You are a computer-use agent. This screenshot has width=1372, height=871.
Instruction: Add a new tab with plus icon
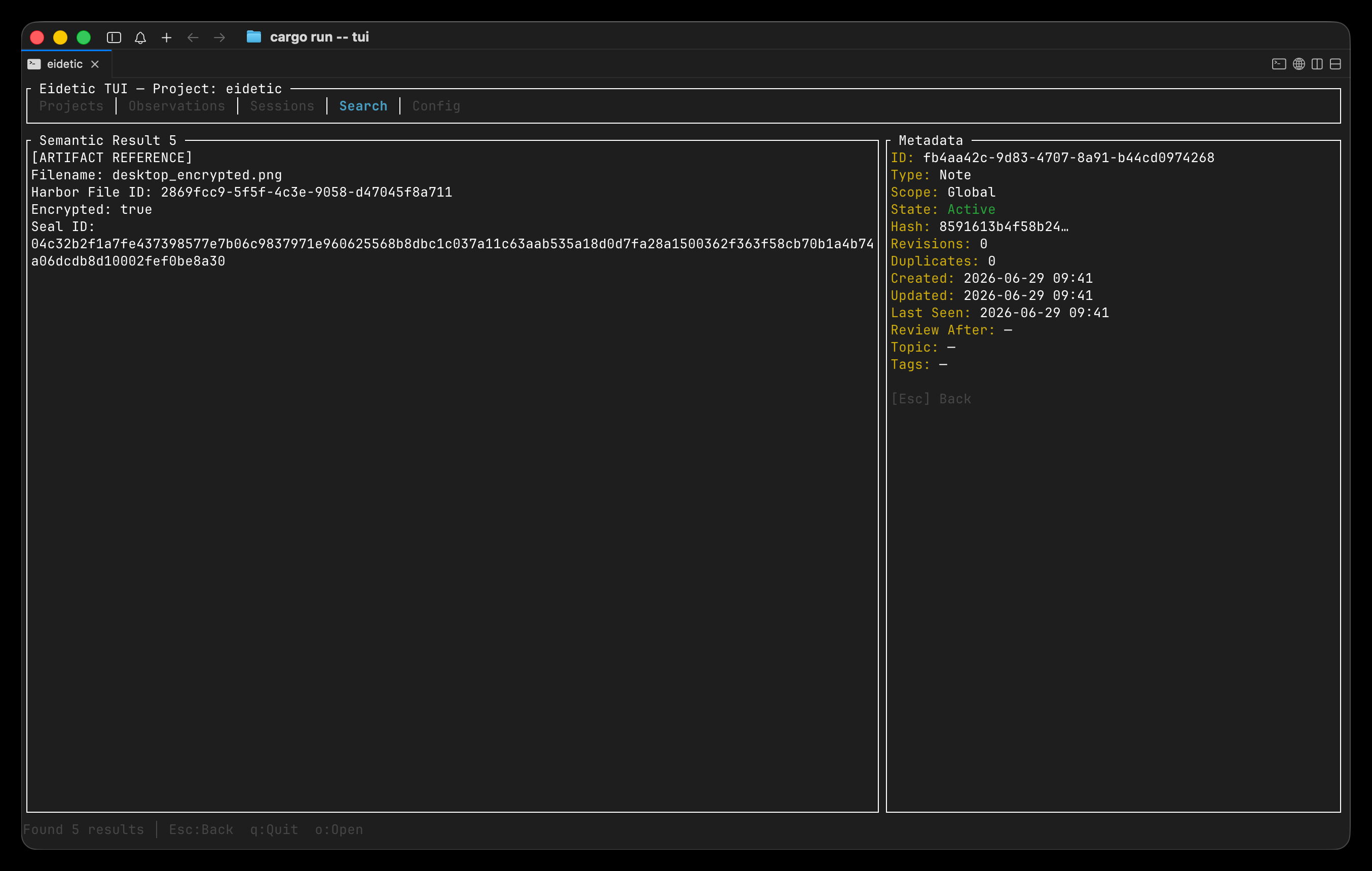click(x=166, y=37)
